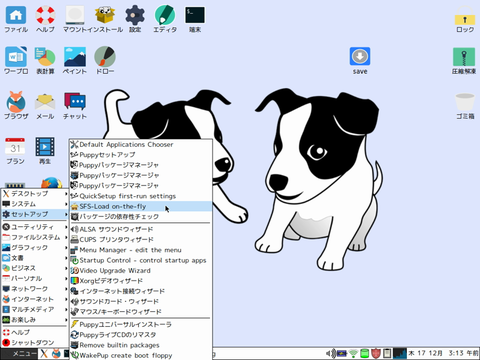Expand the ファイルシステム submenu

coord(35,237)
